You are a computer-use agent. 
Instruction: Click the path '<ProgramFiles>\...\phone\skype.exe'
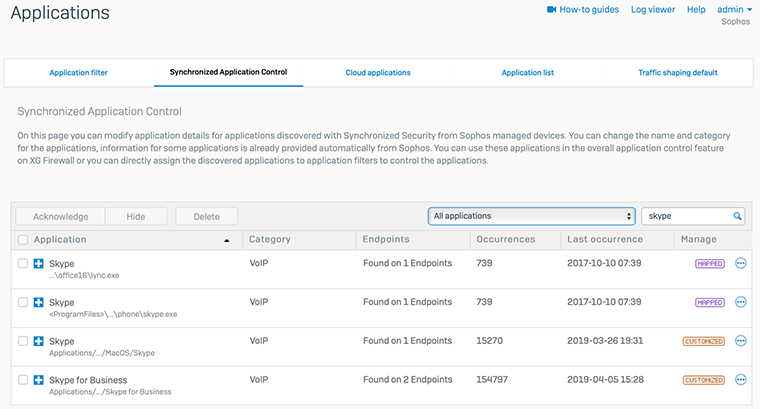tap(113, 314)
